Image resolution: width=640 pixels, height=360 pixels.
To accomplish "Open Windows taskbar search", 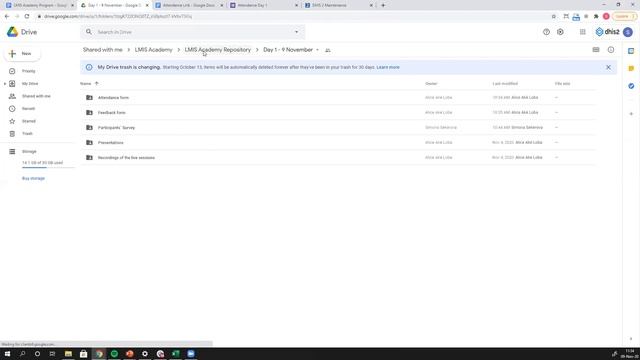I will click(22, 354).
